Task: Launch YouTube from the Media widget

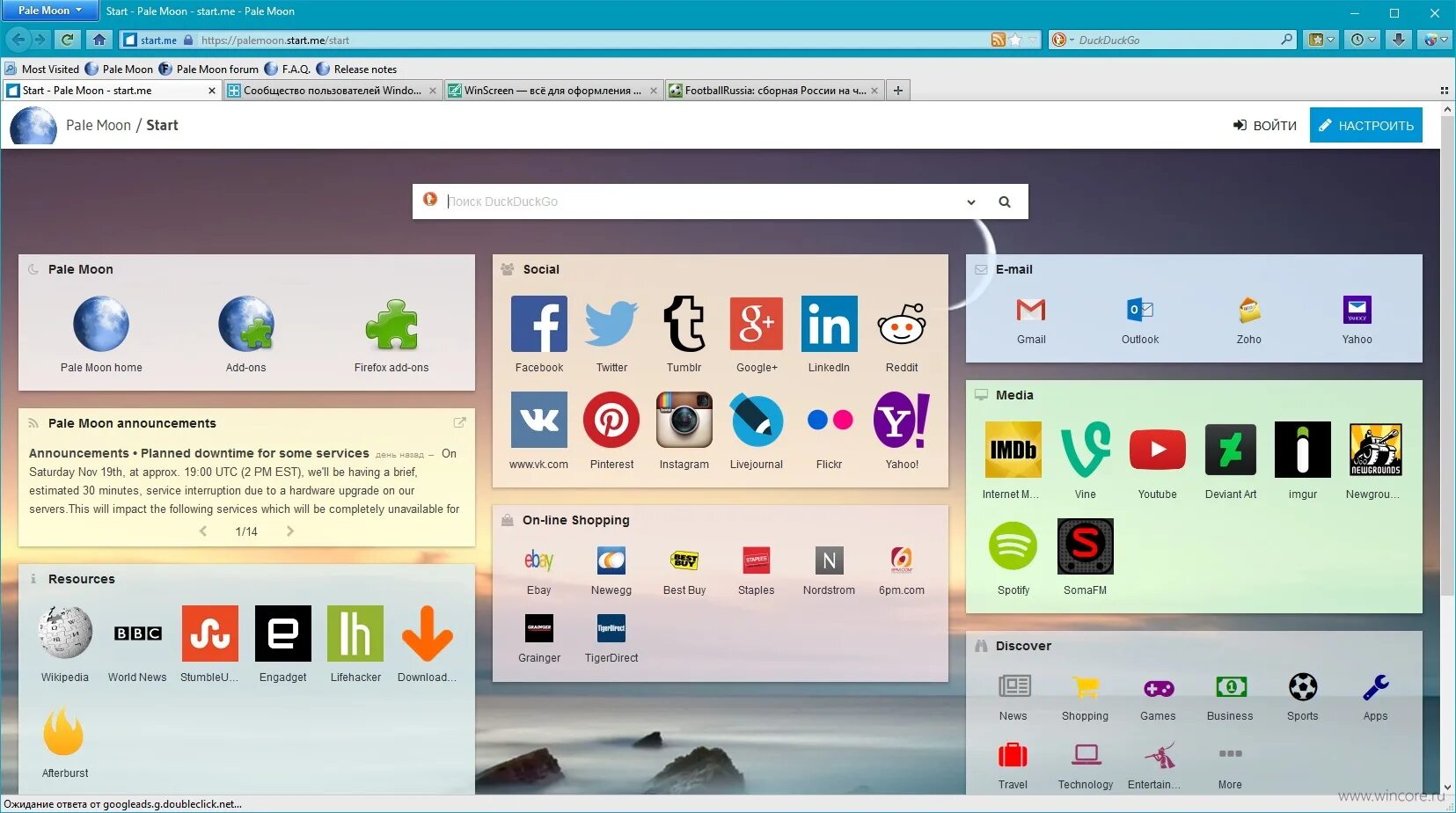Action: point(1157,449)
